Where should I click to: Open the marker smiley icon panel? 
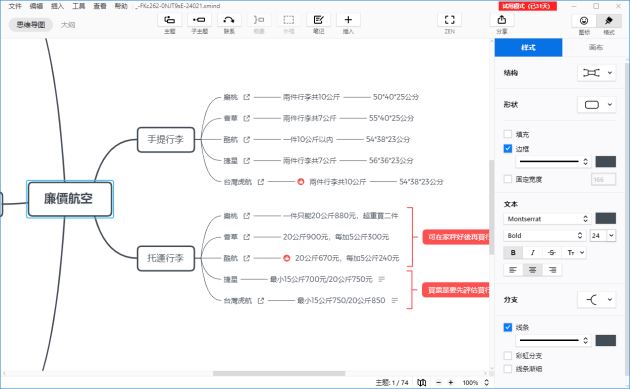pyautogui.click(x=584, y=20)
